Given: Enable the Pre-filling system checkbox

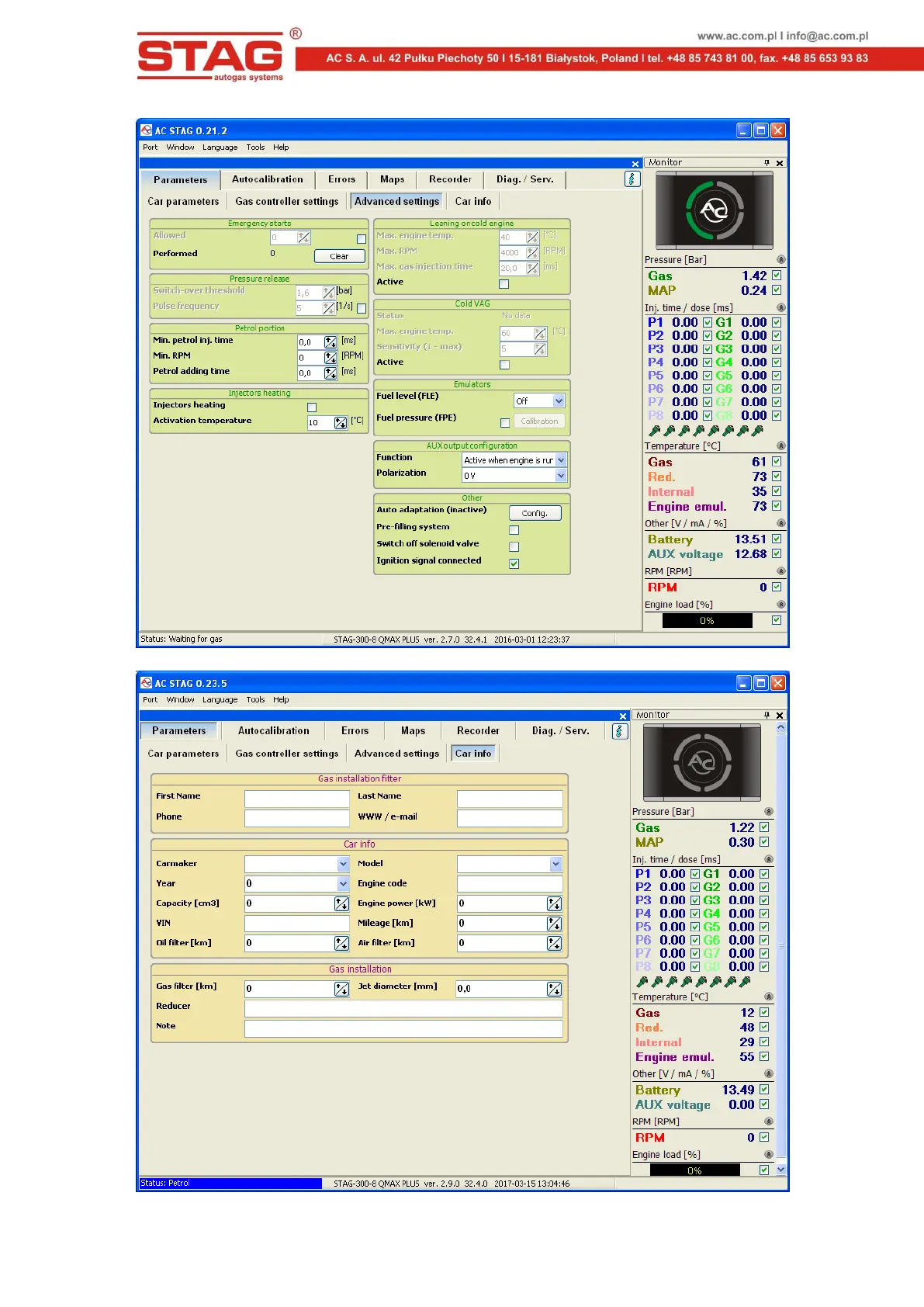Looking at the screenshot, I should (x=514, y=530).
